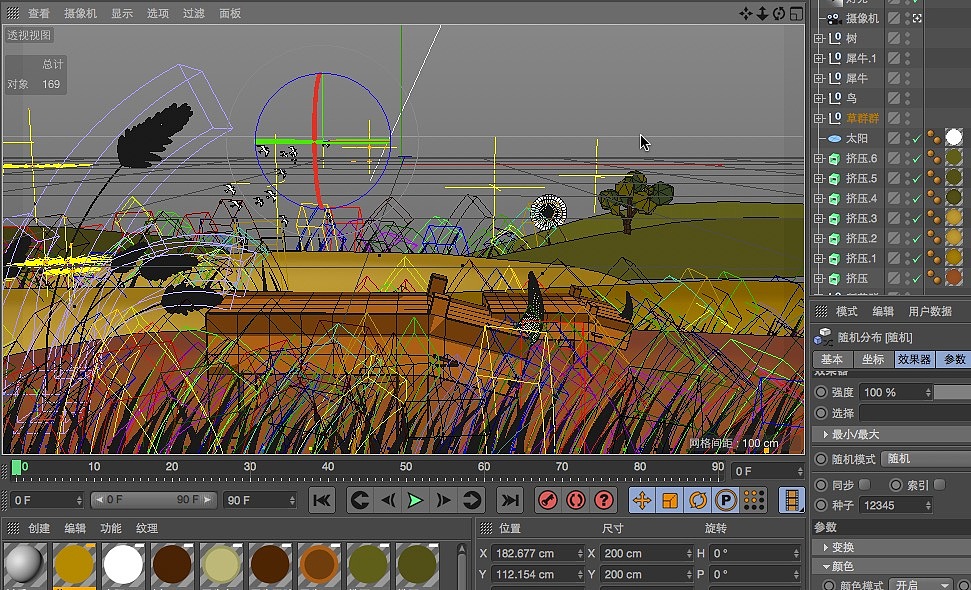Click the X position field 182.677 cm
The image size is (971, 590).
point(538,553)
